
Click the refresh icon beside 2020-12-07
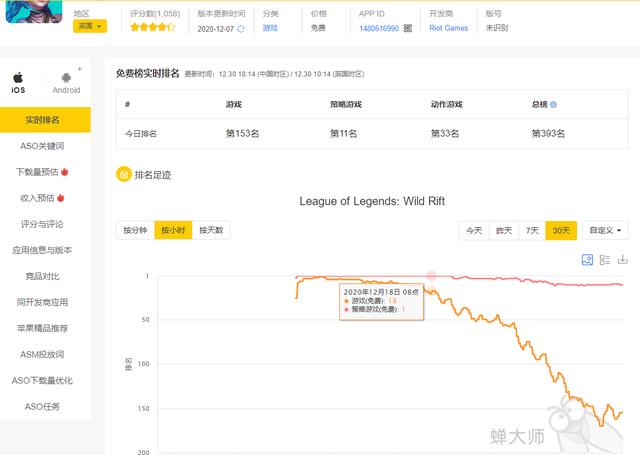(241, 29)
